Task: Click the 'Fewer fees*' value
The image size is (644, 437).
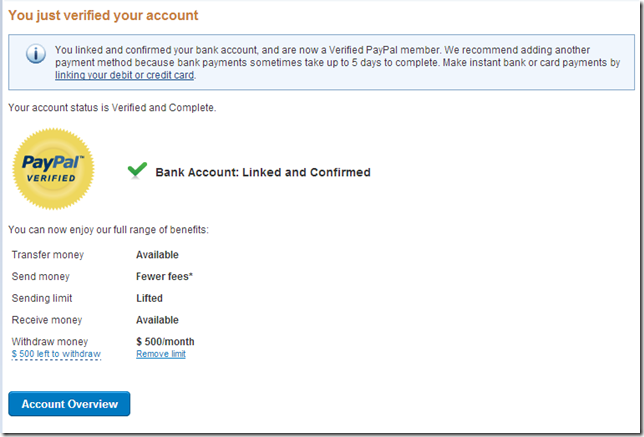Action: pyautogui.click(x=163, y=276)
